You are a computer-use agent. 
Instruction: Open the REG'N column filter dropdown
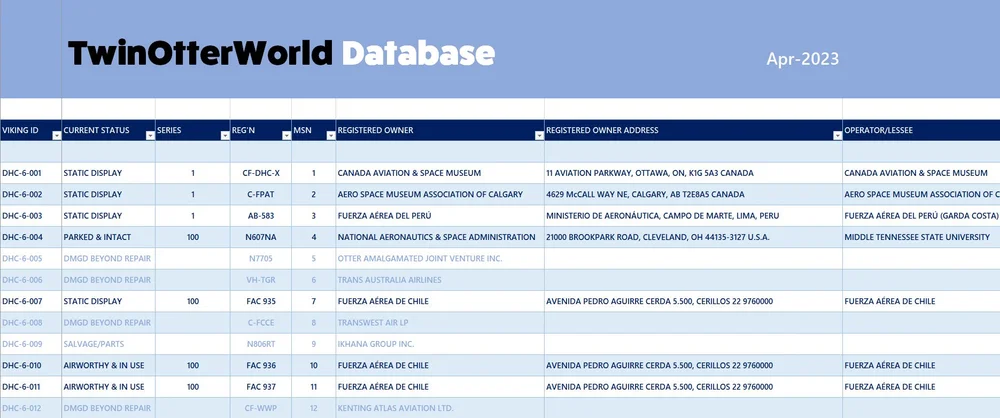click(286, 135)
